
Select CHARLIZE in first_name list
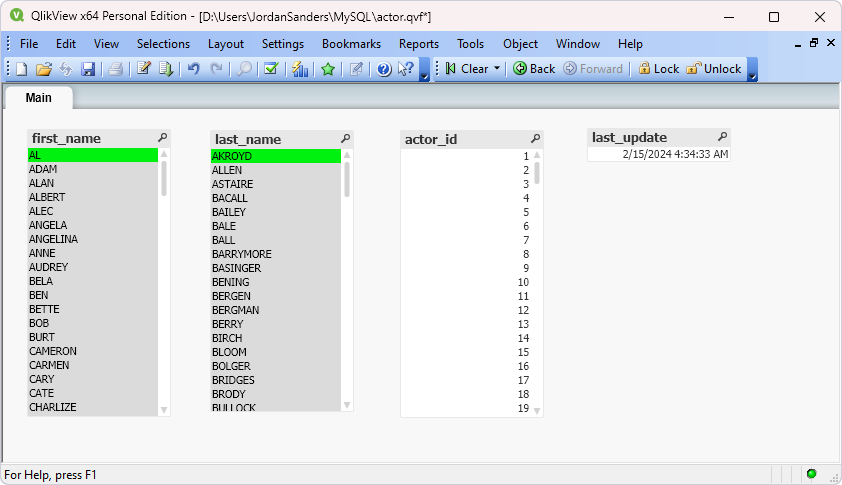pos(93,407)
